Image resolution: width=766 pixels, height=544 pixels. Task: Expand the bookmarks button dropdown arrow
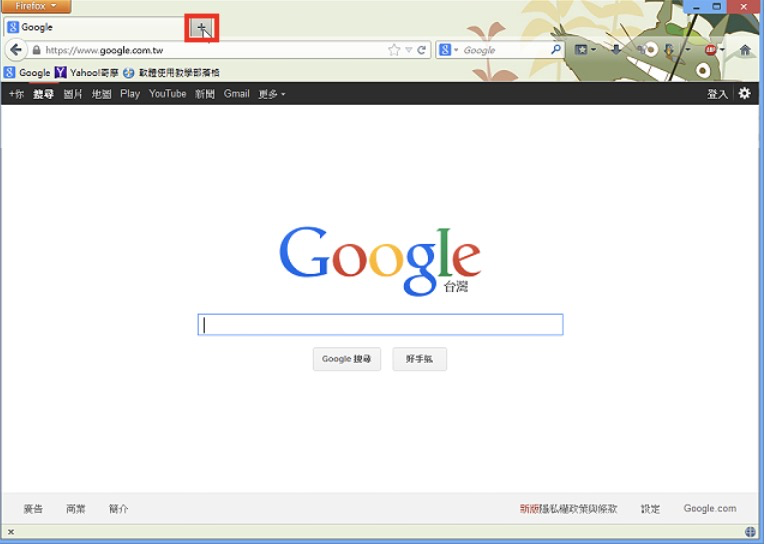coord(593,50)
